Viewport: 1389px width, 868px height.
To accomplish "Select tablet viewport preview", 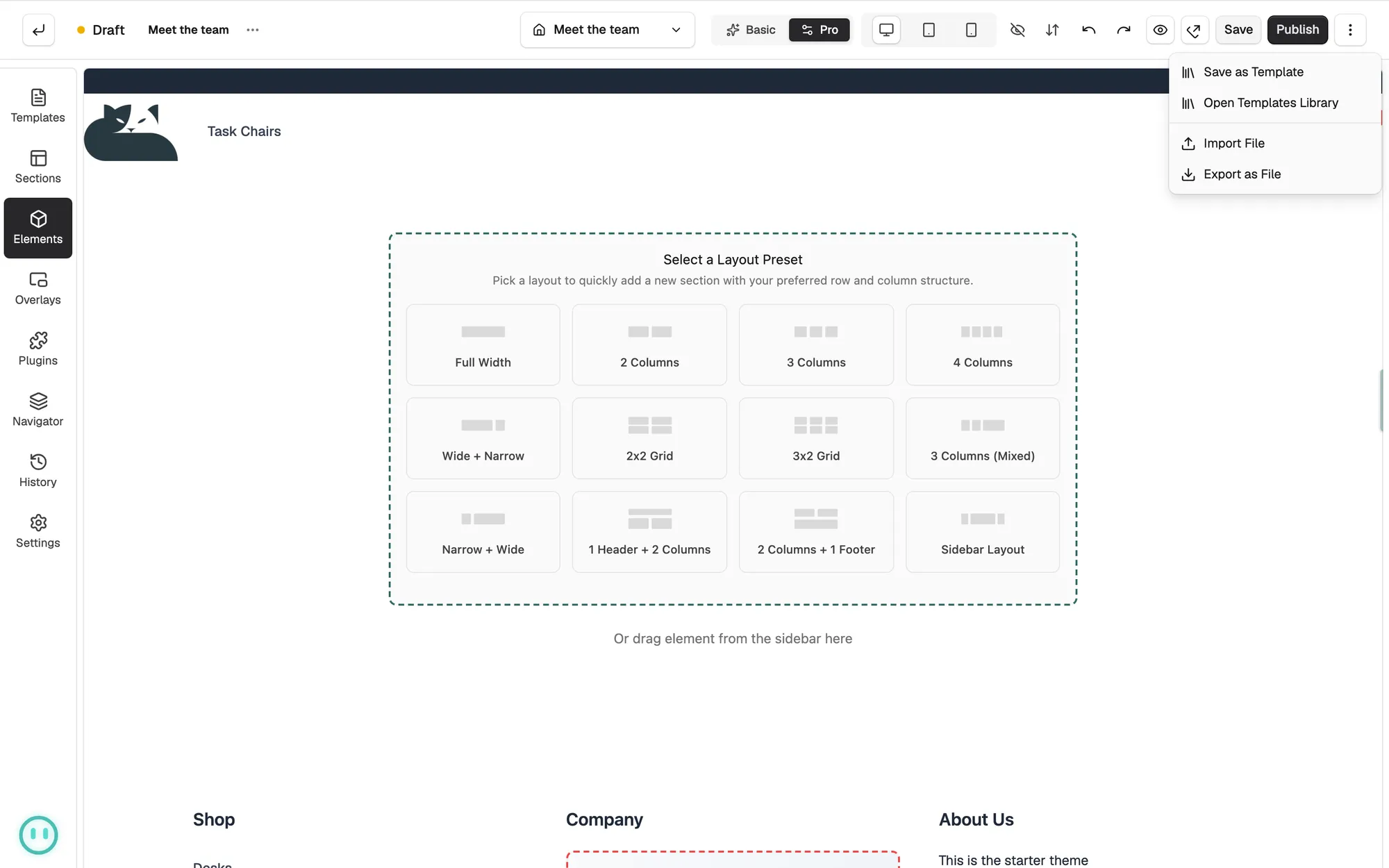I will [x=929, y=30].
